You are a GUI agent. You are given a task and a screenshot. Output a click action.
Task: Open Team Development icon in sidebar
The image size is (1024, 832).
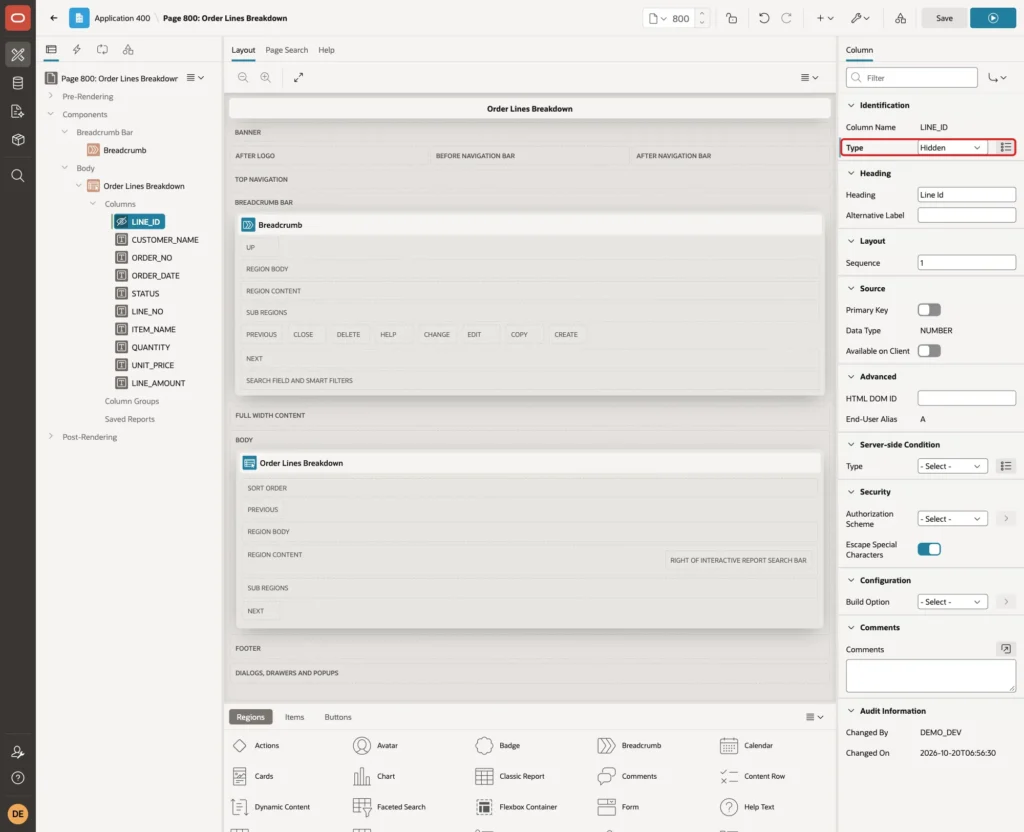point(18,112)
